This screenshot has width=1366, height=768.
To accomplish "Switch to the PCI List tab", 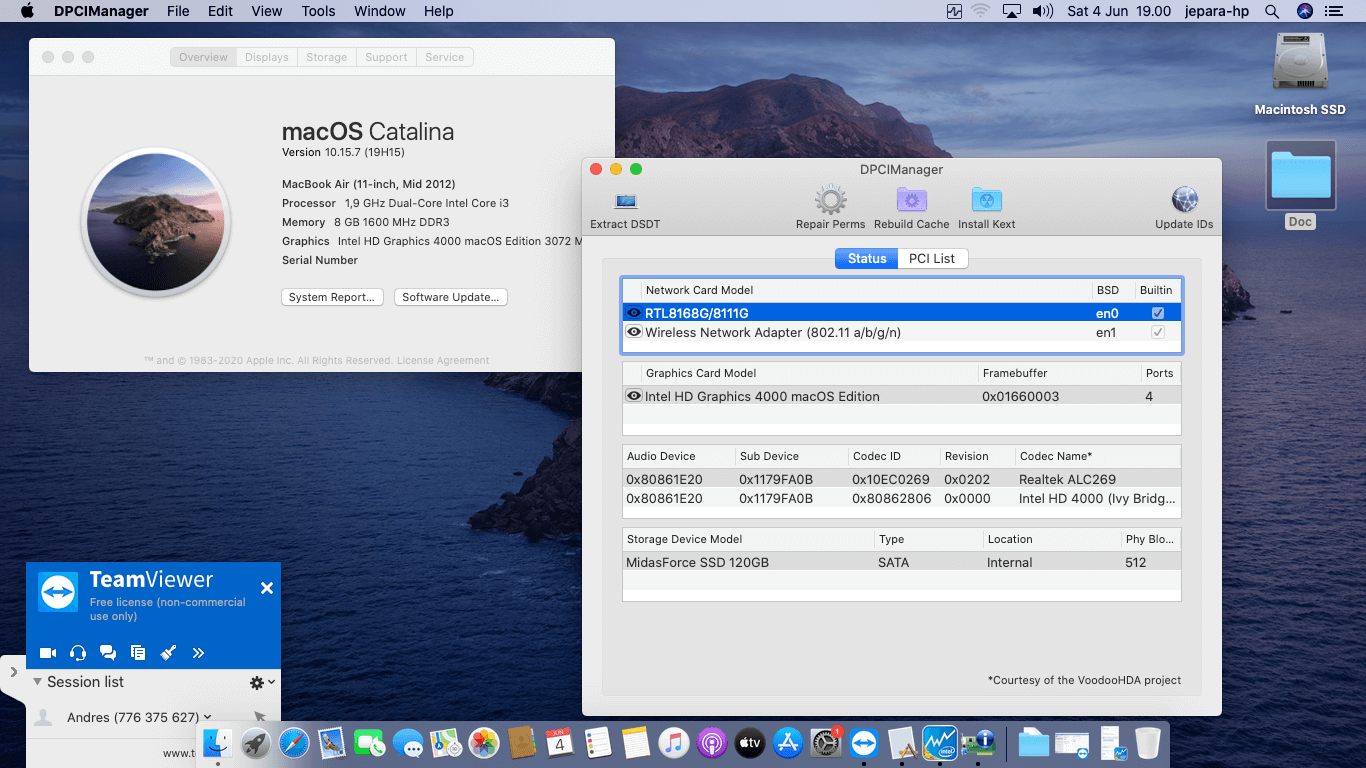I will click(x=931, y=258).
